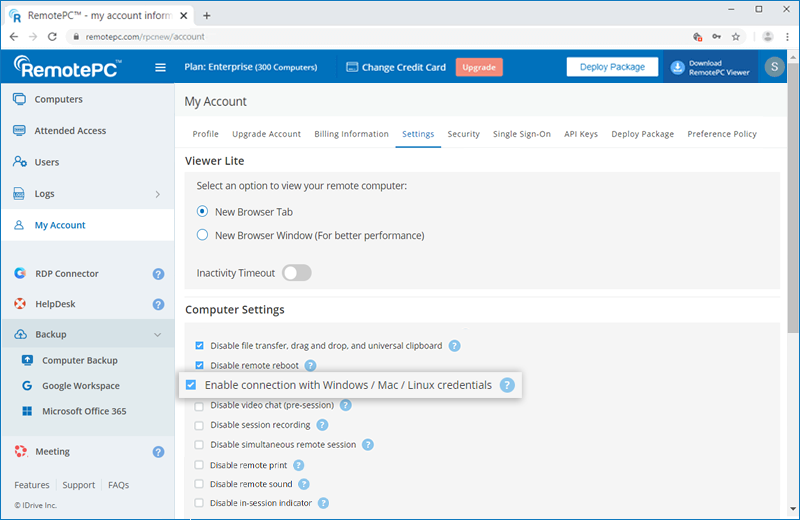The height and width of the screenshot is (520, 800).
Task: Expand the Logs sidebar section
Action: point(157,194)
